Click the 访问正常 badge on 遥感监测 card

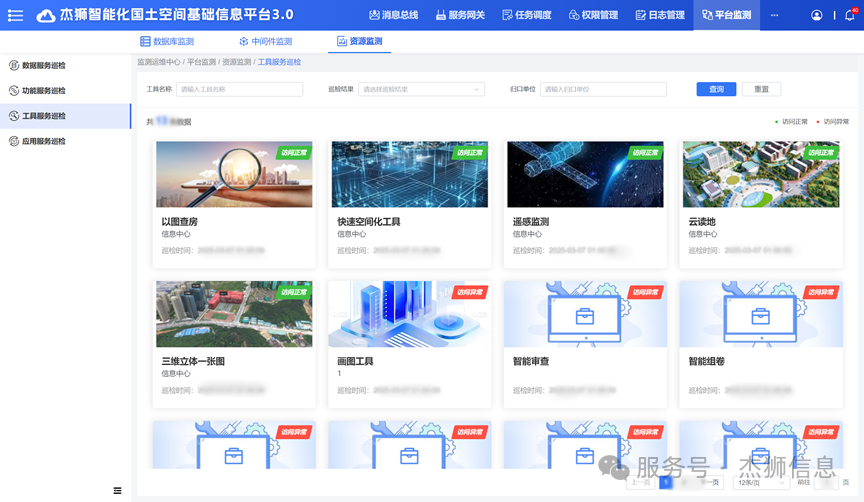click(646, 153)
